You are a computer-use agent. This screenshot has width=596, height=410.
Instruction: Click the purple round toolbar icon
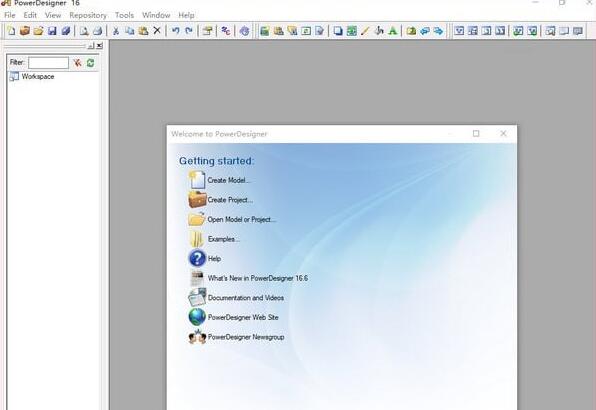pyautogui.click(x=244, y=31)
